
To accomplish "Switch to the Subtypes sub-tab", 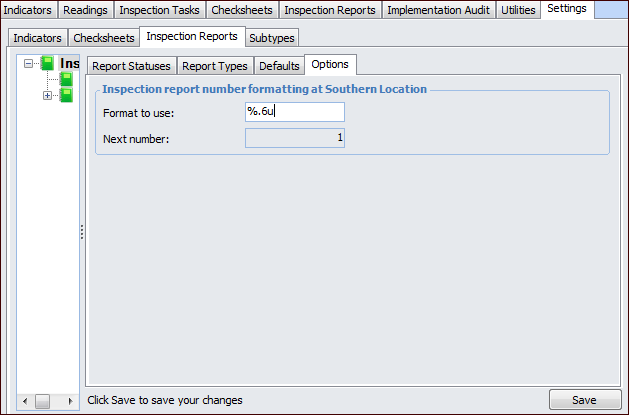I will 272,38.
